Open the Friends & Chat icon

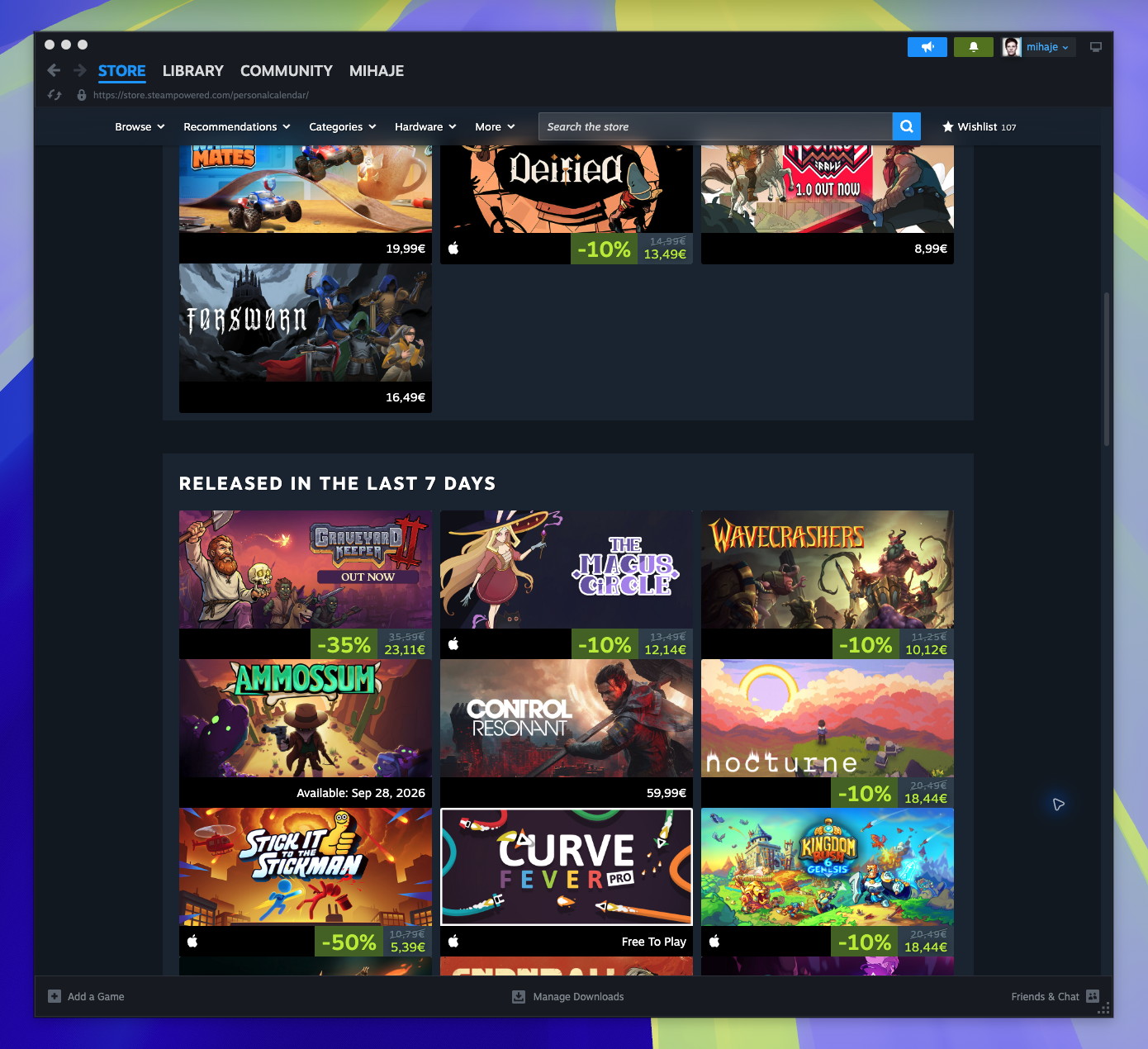tap(1093, 996)
